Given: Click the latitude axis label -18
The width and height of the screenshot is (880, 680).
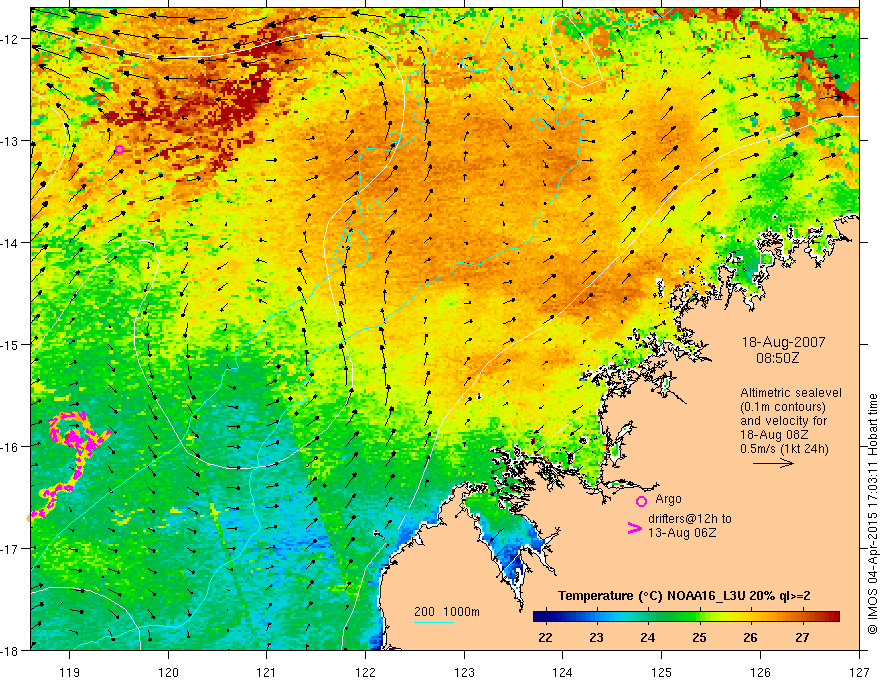Looking at the screenshot, I should point(11,650).
